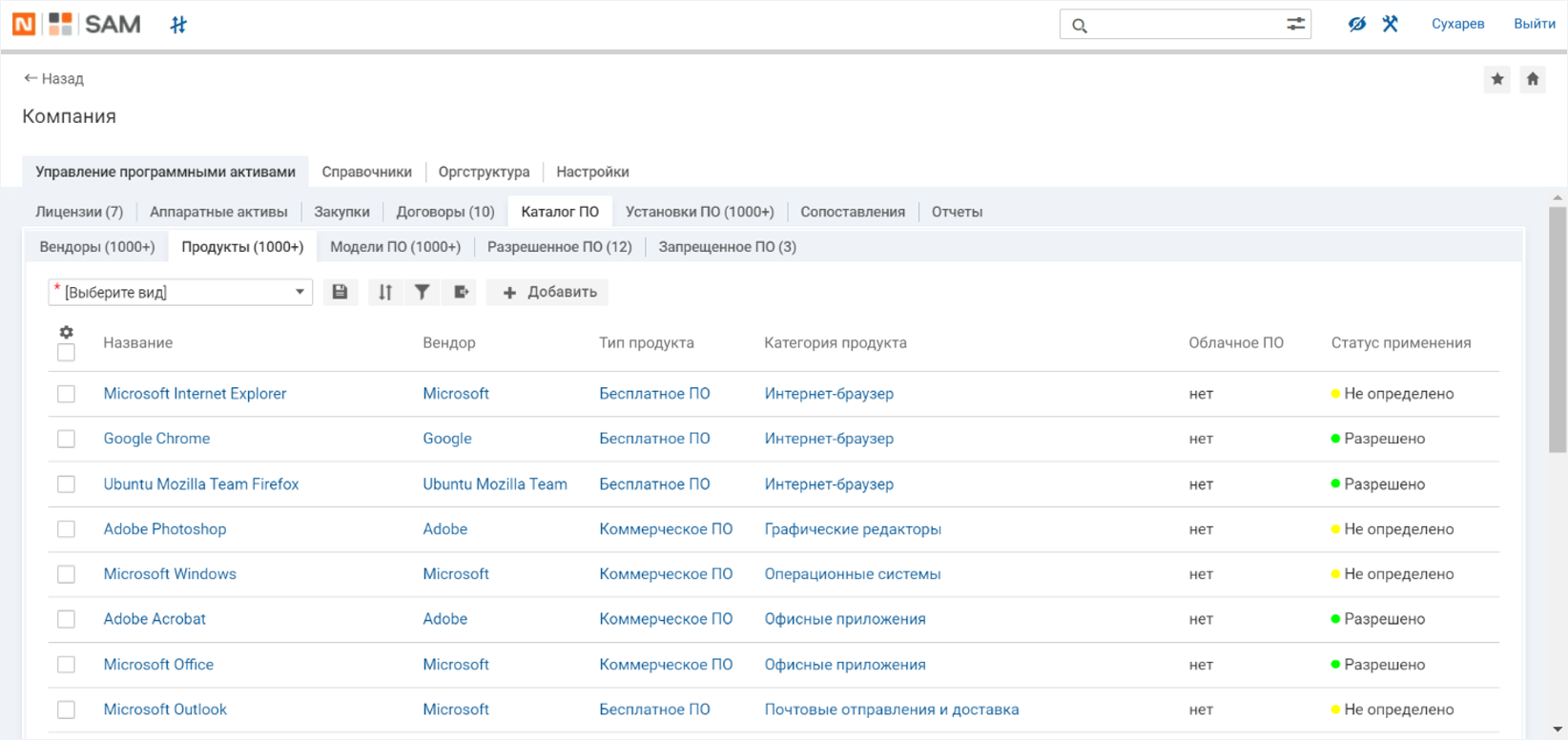
Task: Check the Adobe Photoshop row box
Action: (x=66, y=529)
